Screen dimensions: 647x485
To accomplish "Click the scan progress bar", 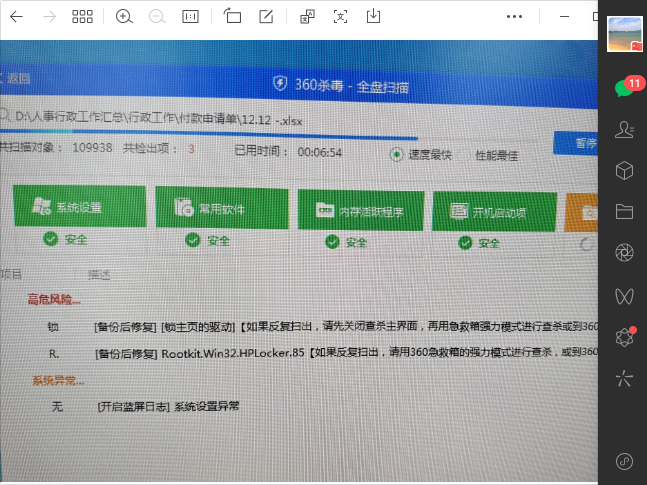I will pos(209,135).
